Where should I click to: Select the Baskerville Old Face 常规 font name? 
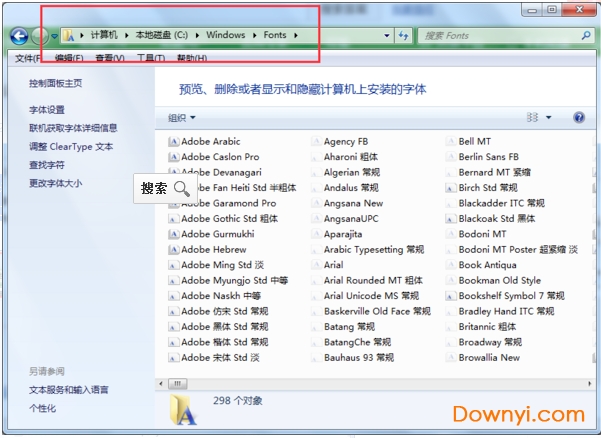[x=377, y=312]
